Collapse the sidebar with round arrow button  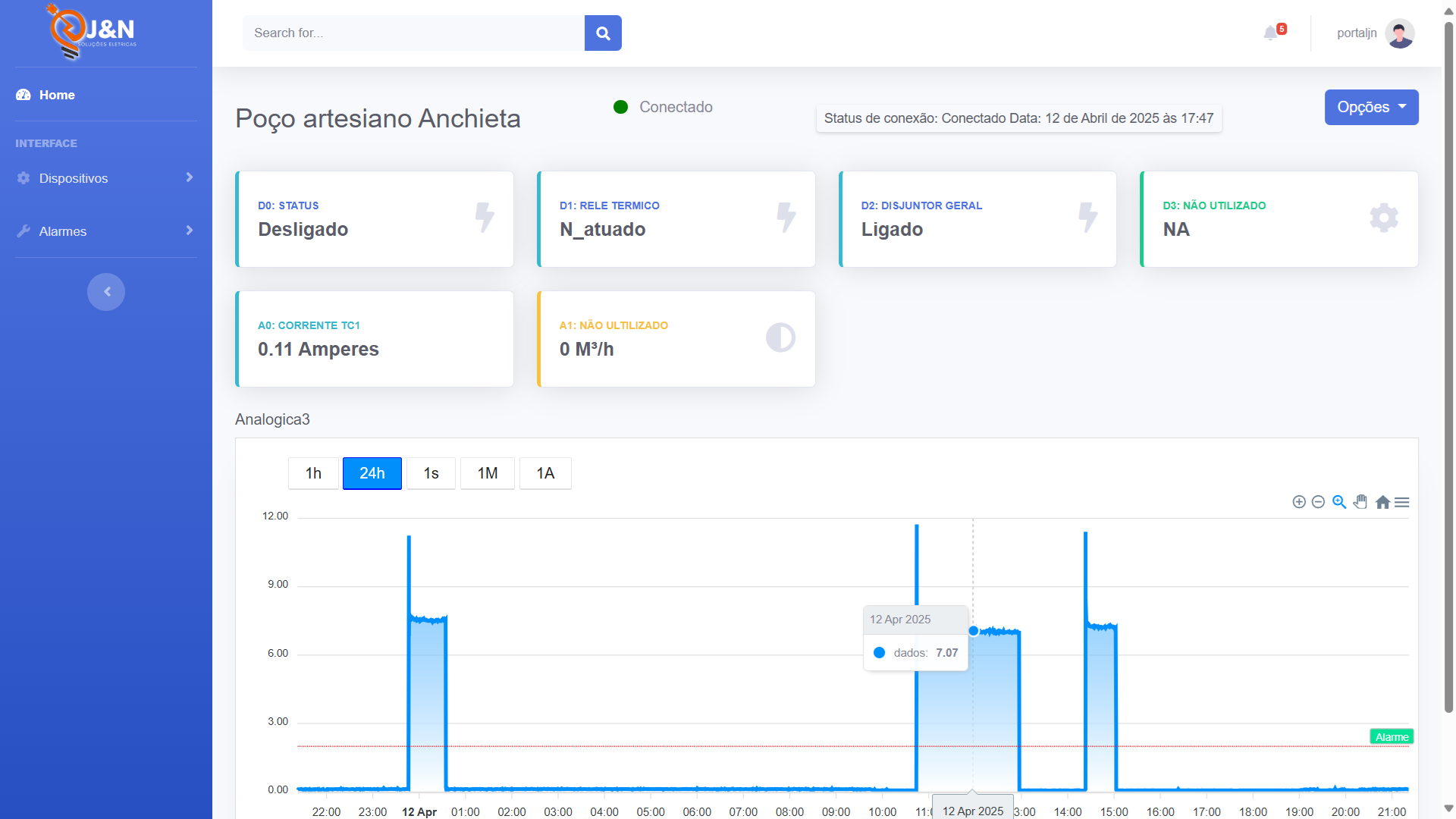coord(106,292)
